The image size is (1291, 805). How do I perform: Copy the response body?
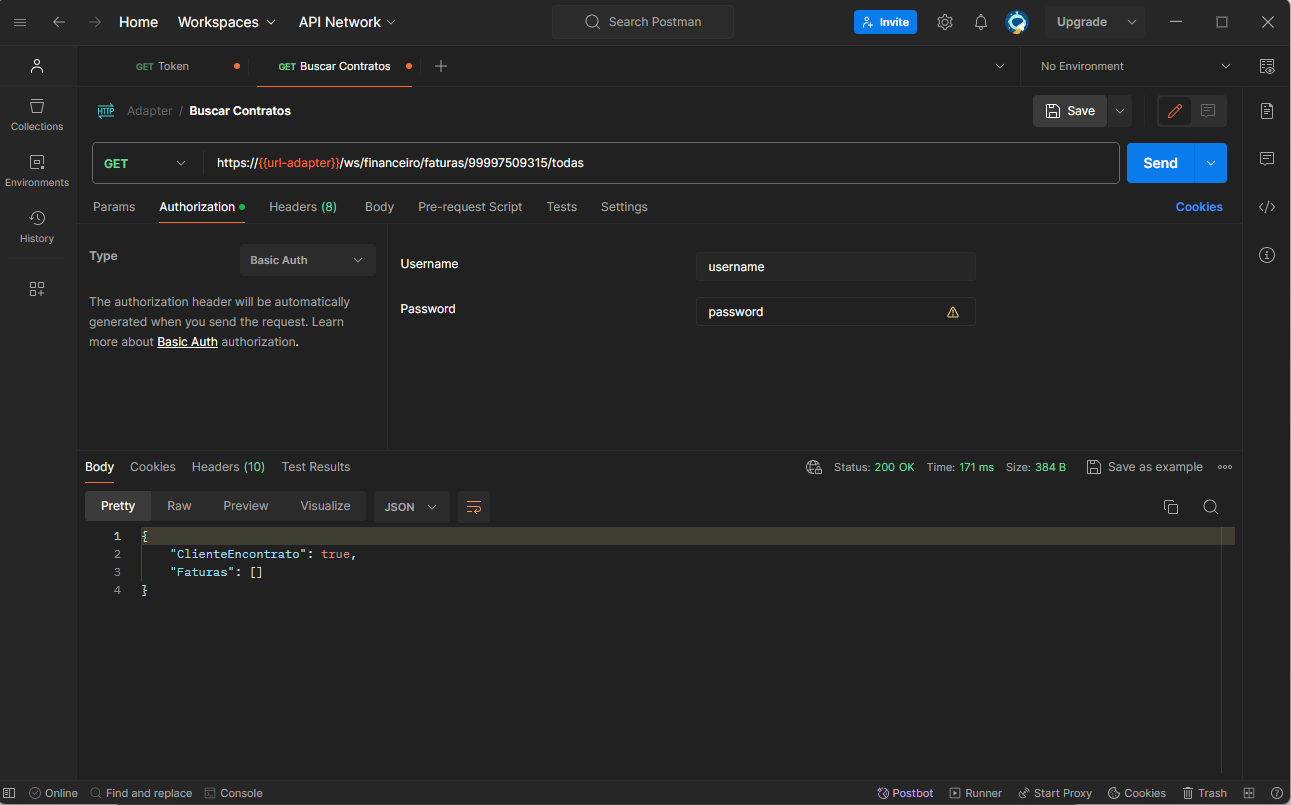click(1171, 507)
